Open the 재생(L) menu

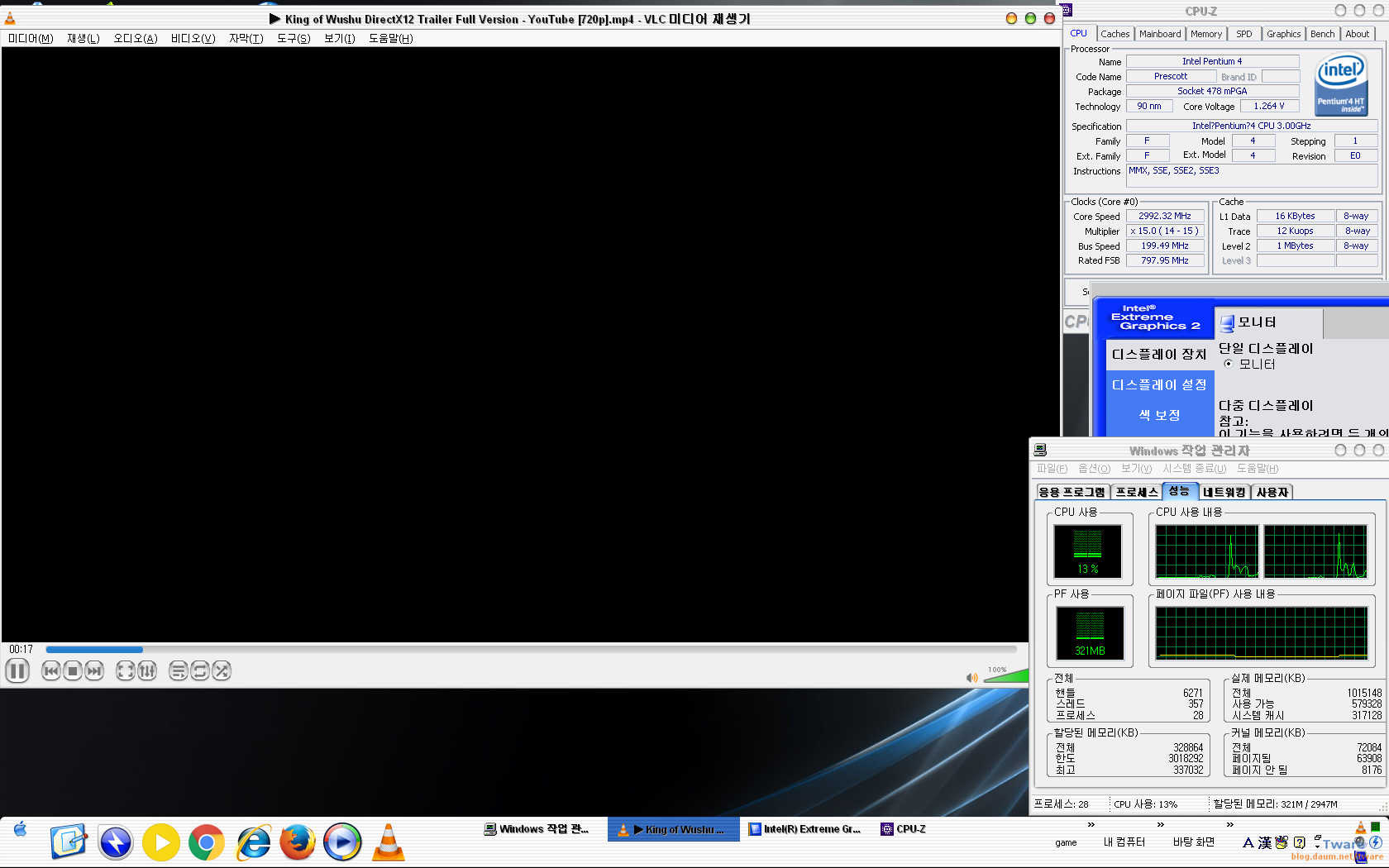(x=84, y=39)
